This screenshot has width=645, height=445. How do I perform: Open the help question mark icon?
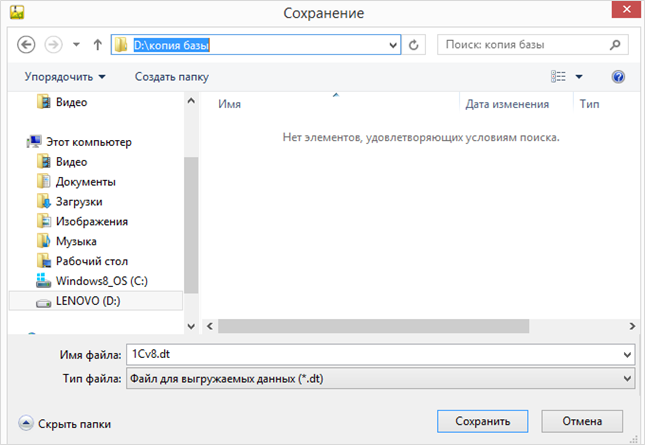coord(617,76)
